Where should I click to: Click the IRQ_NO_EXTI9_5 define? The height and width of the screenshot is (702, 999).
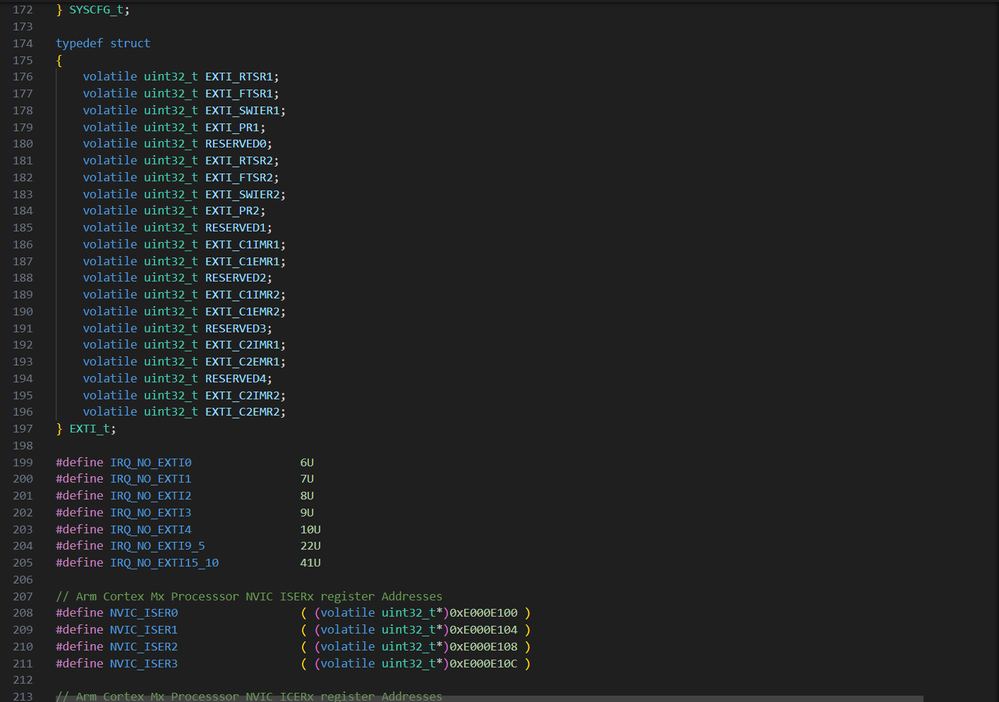[x=157, y=546]
